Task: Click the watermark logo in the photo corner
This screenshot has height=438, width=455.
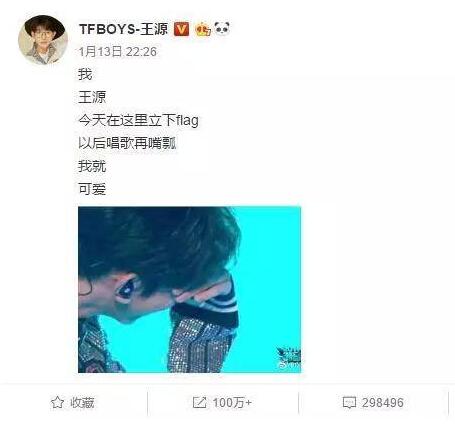Action: click(x=289, y=358)
